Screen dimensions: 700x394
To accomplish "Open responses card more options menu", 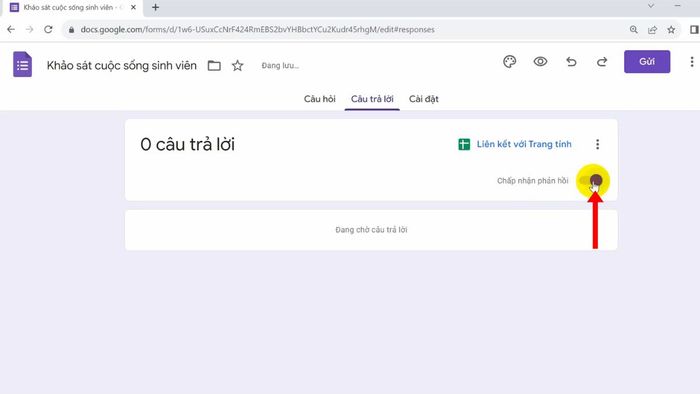I will (597, 144).
